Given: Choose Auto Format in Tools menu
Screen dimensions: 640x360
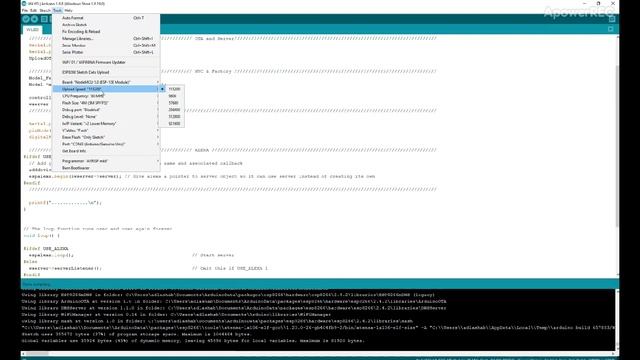Looking at the screenshot, I should pyautogui.click(x=106, y=18).
